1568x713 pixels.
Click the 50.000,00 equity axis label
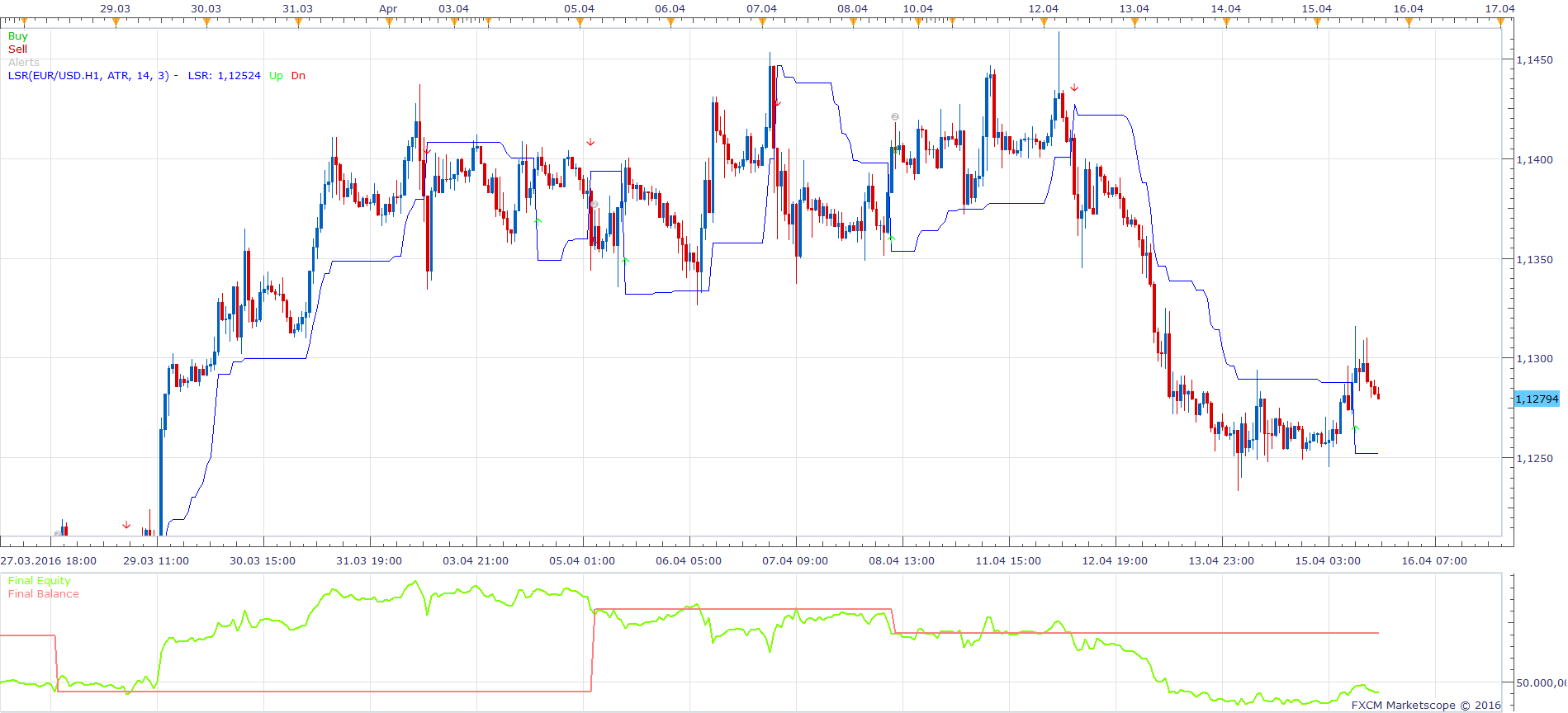coord(1541,683)
